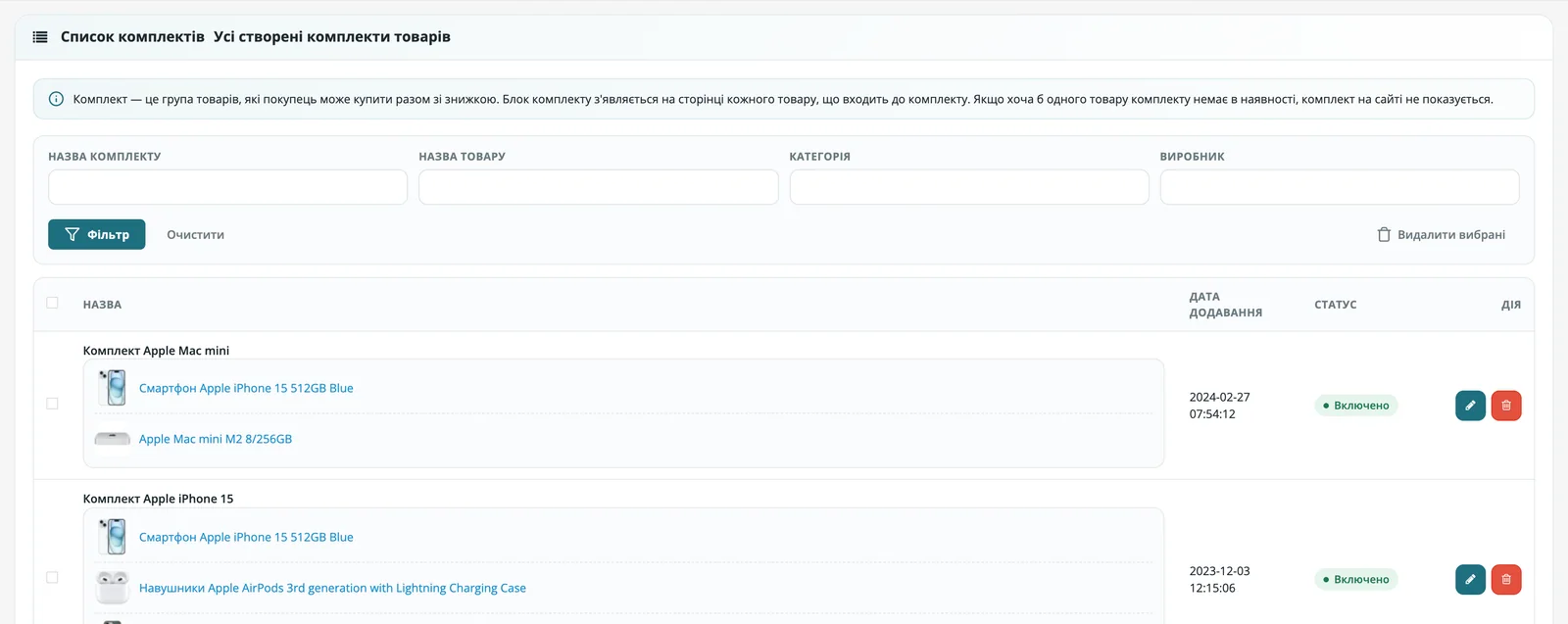Image resolution: width=1568 pixels, height=624 pixels.
Task: Click the date 2024-02-27 07:54:12
Action: (x=1220, y=406)
